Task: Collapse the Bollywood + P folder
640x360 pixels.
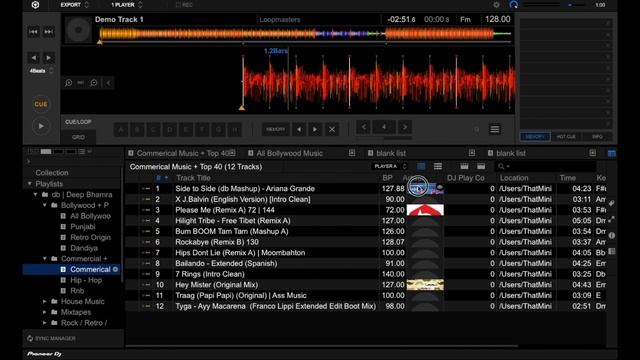Action: click(x=45, y=205)
